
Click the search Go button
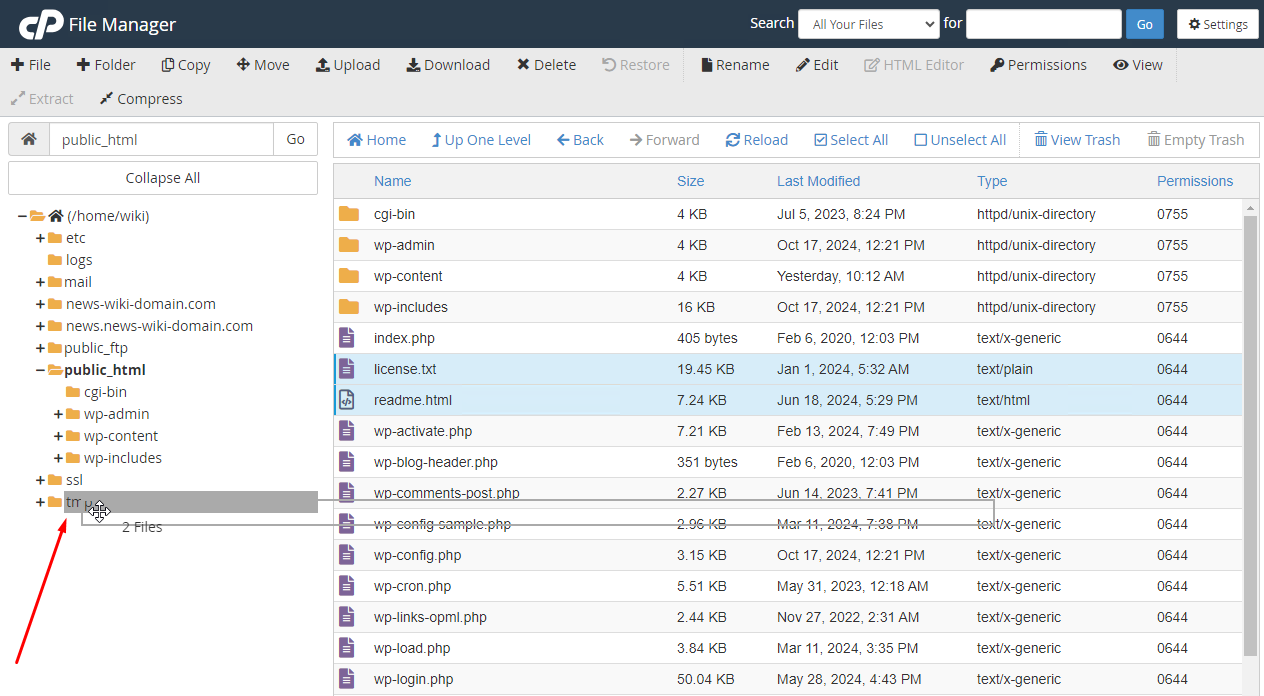(x=1145, y=24)
